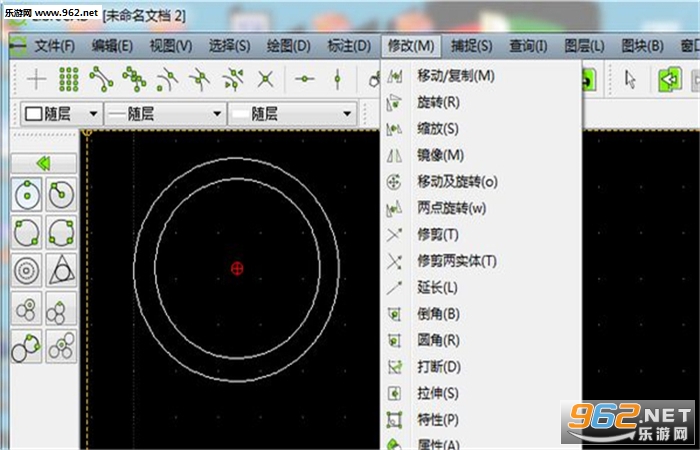Choose 缩放(S) from the modify menu
Viewport: 700px width, 450px height.
(x=481, y=129)
